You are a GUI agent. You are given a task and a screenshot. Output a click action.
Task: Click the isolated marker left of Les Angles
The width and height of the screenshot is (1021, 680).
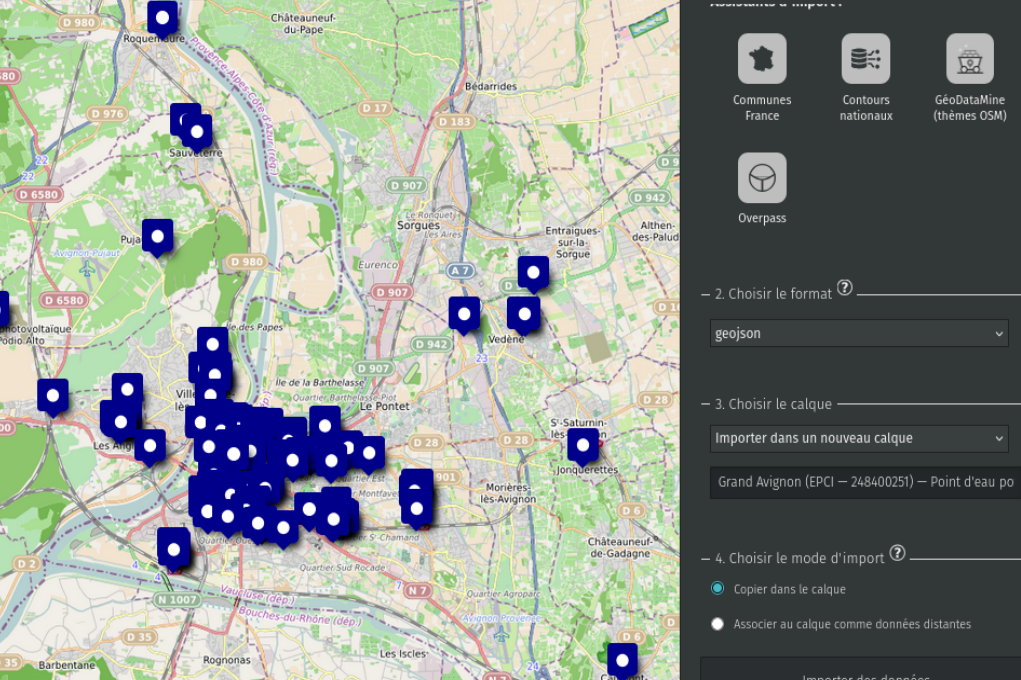tap(53, 395)
